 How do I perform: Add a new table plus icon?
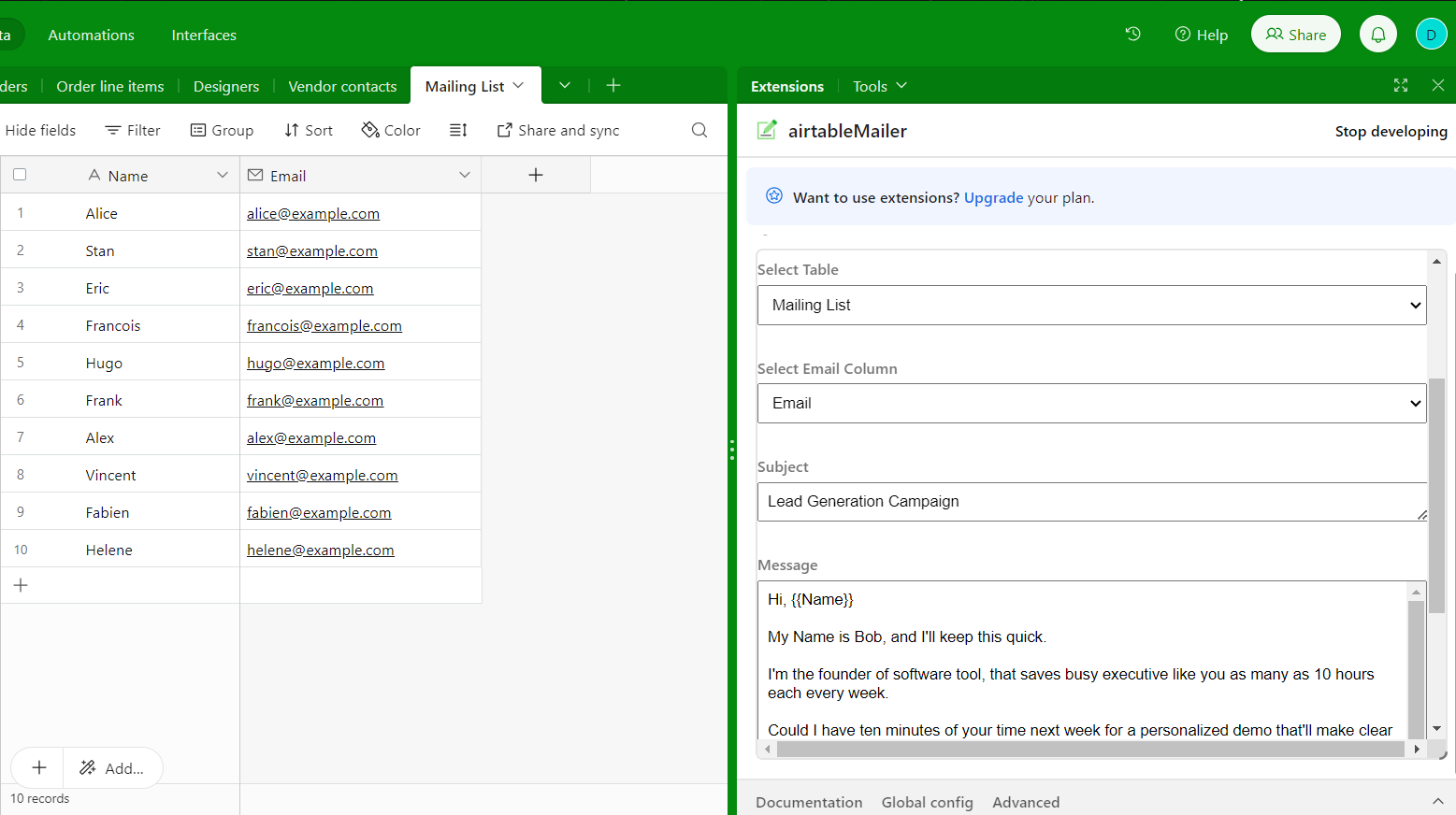613,85
